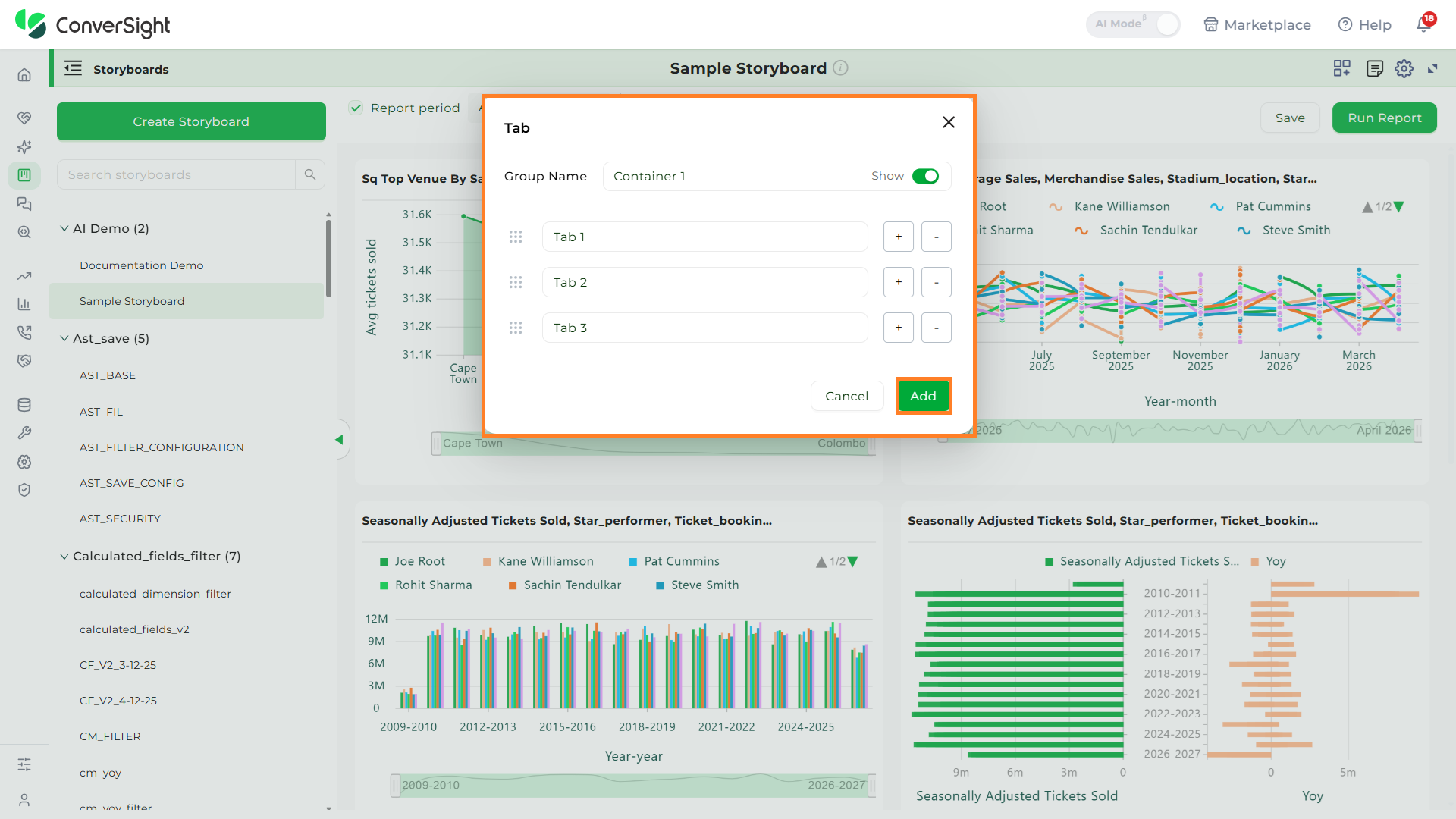Select the CM_FILTER storyboard

(110, 736)
